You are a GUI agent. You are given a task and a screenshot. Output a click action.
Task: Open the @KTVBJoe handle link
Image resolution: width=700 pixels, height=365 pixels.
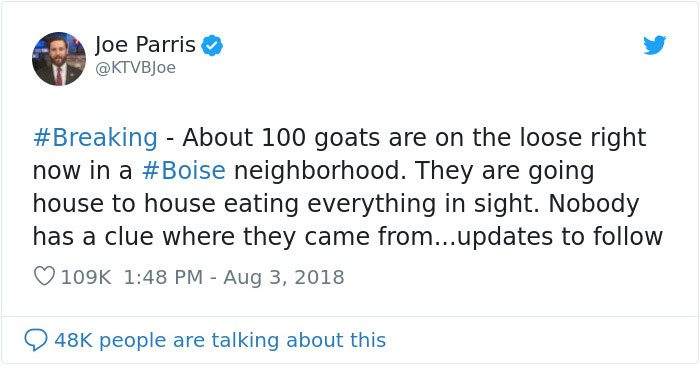(136, 68)
